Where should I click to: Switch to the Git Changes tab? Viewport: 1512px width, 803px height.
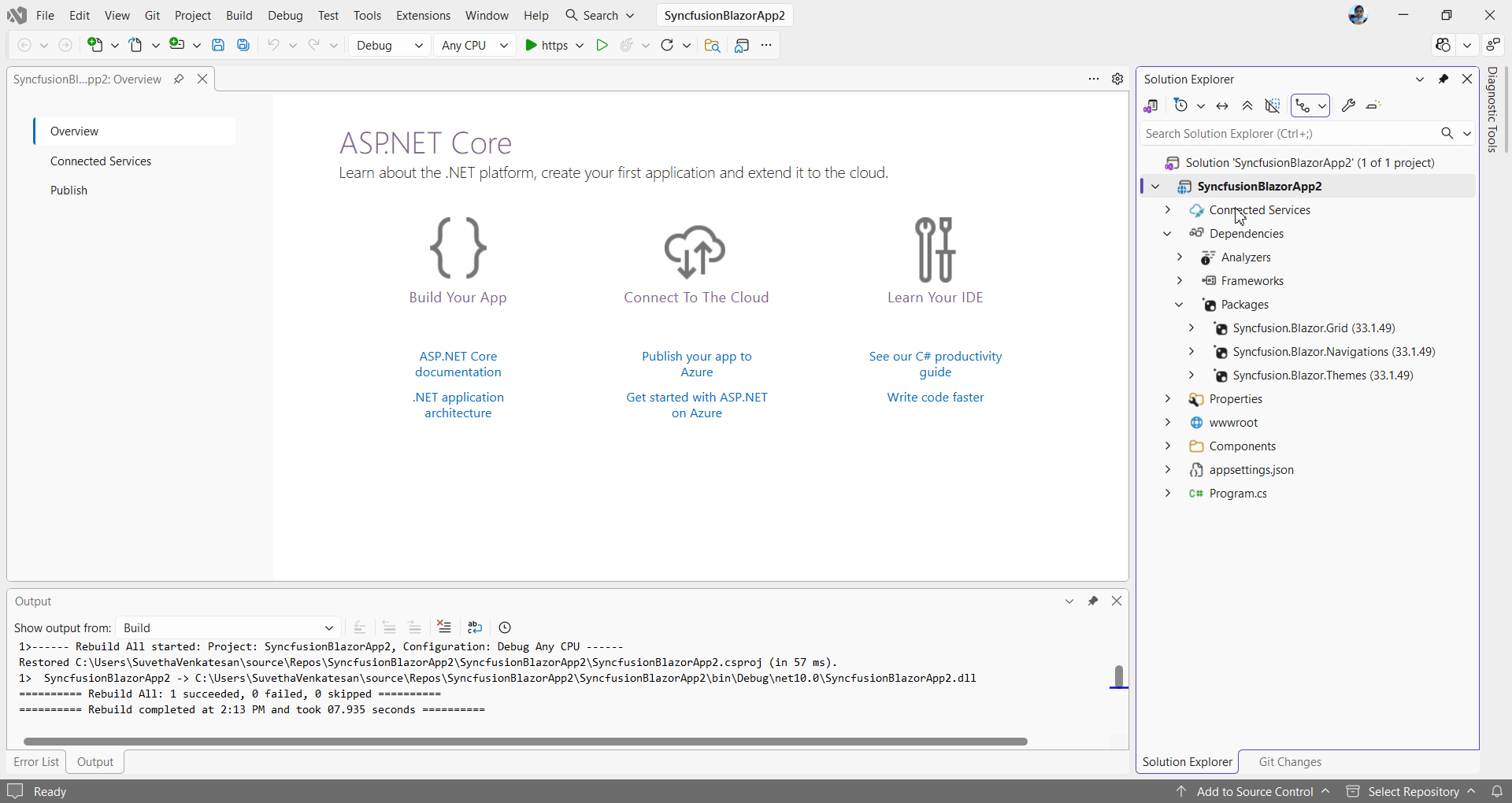click(1290, 761)
